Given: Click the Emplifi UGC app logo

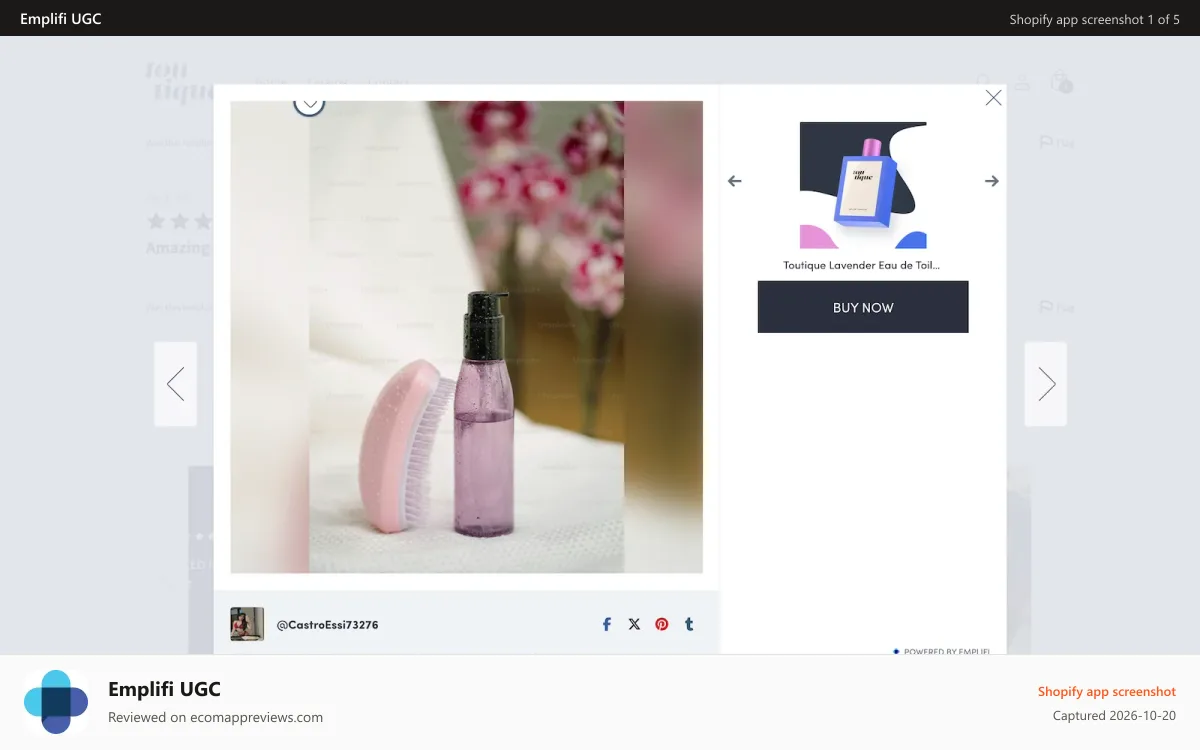Looking at the screenshot, I should (x=57, y=702).
